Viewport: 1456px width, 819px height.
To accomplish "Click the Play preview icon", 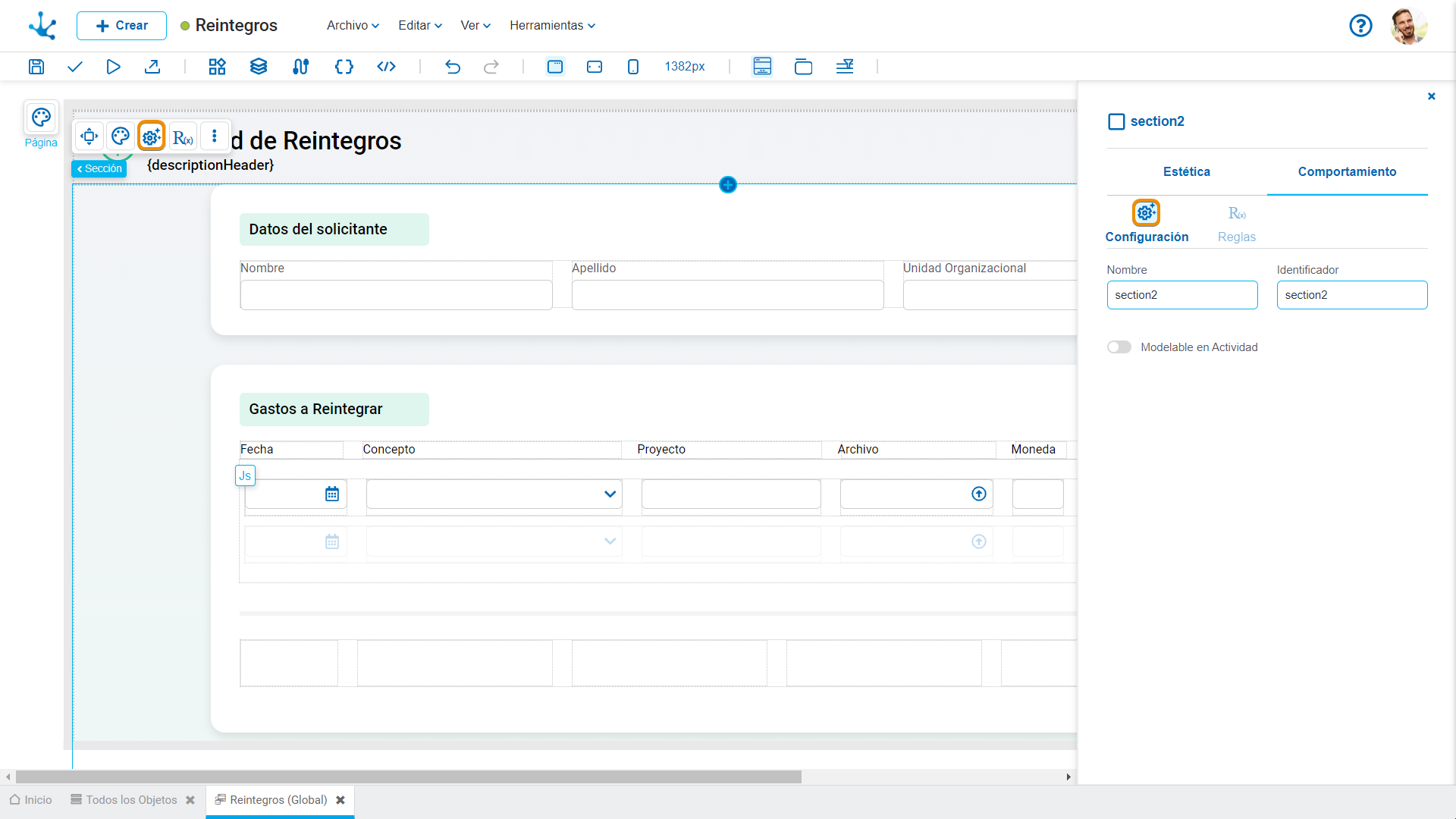I will pos(114,67).
